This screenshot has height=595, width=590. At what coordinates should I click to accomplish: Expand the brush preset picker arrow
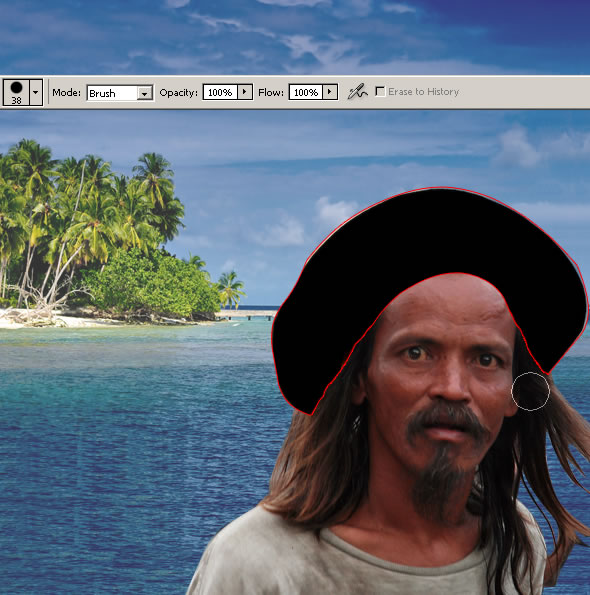(x=36, y=92)
